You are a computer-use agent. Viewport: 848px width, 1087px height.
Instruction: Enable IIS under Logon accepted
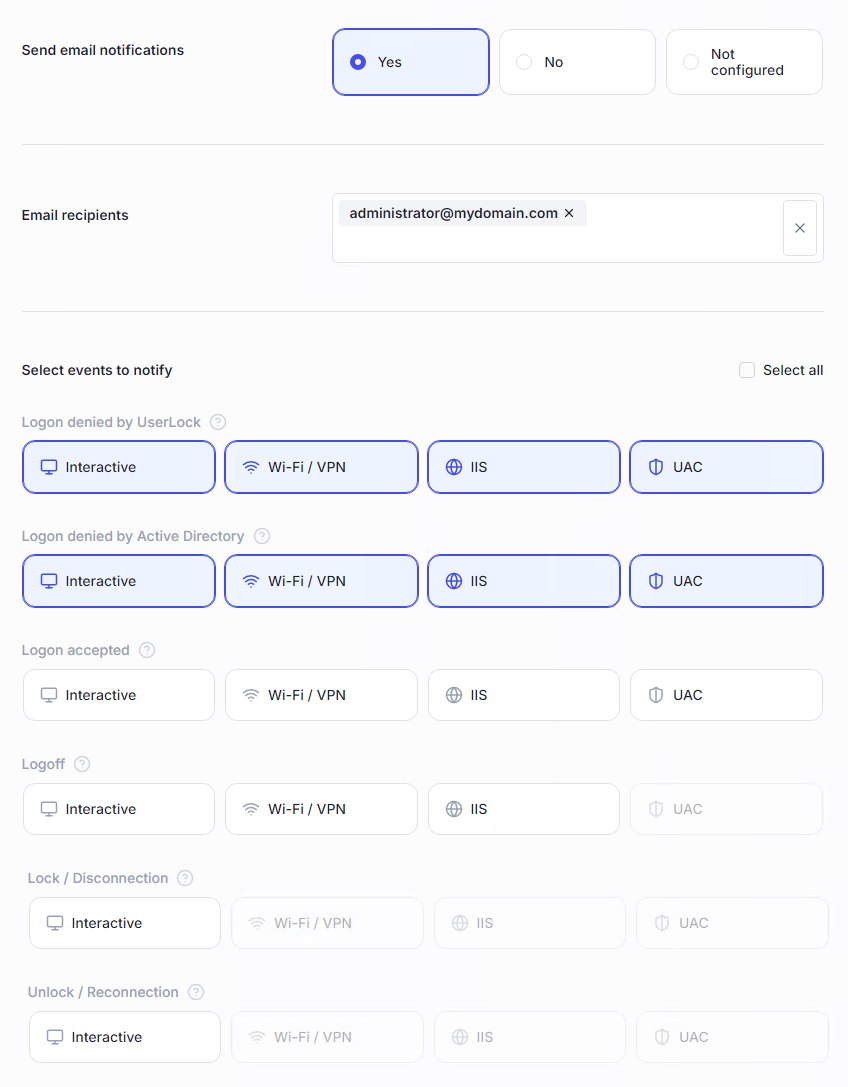click(523, 695)
